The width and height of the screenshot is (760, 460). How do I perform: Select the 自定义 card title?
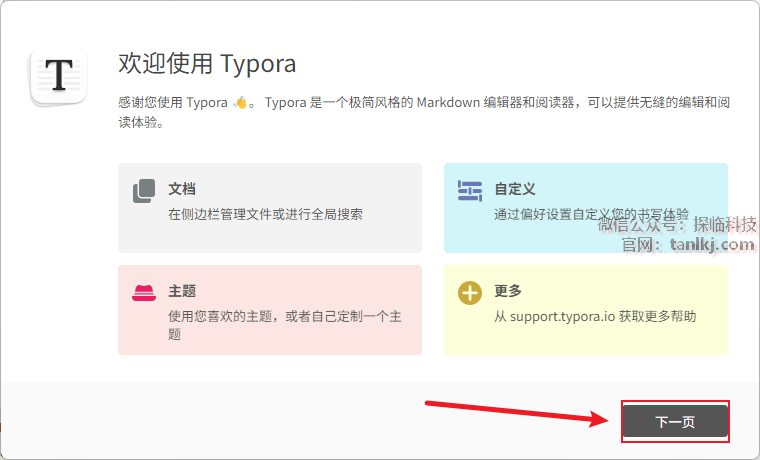point(515,188)
